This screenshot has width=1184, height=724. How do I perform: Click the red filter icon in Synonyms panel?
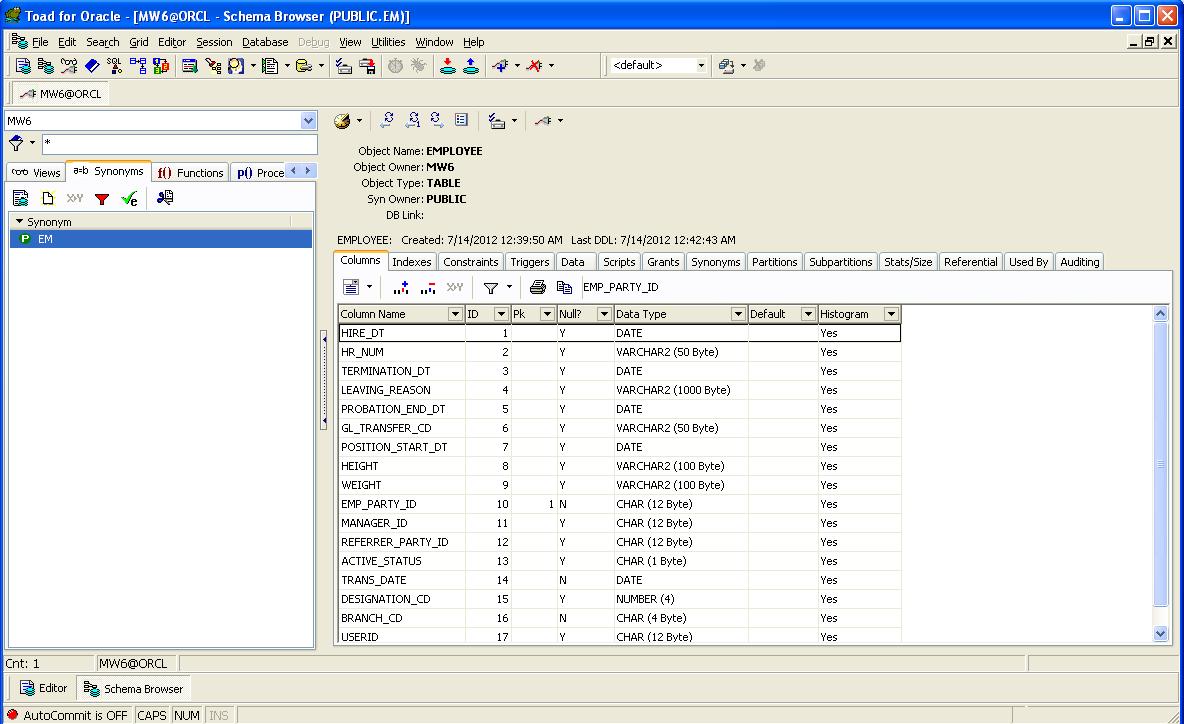tap(102, 199)
